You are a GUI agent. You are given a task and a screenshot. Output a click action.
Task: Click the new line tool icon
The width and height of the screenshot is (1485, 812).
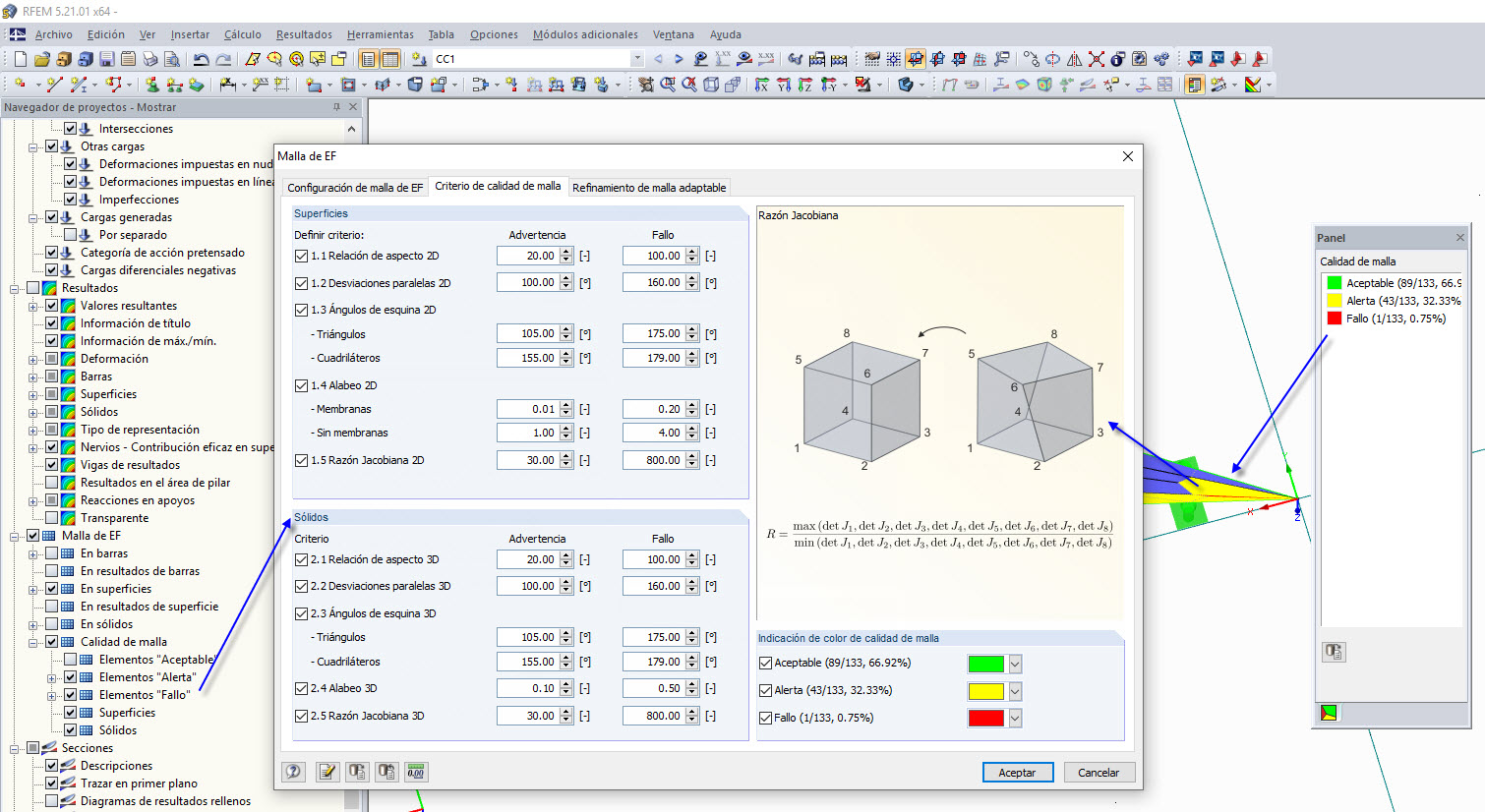[54, 86]
